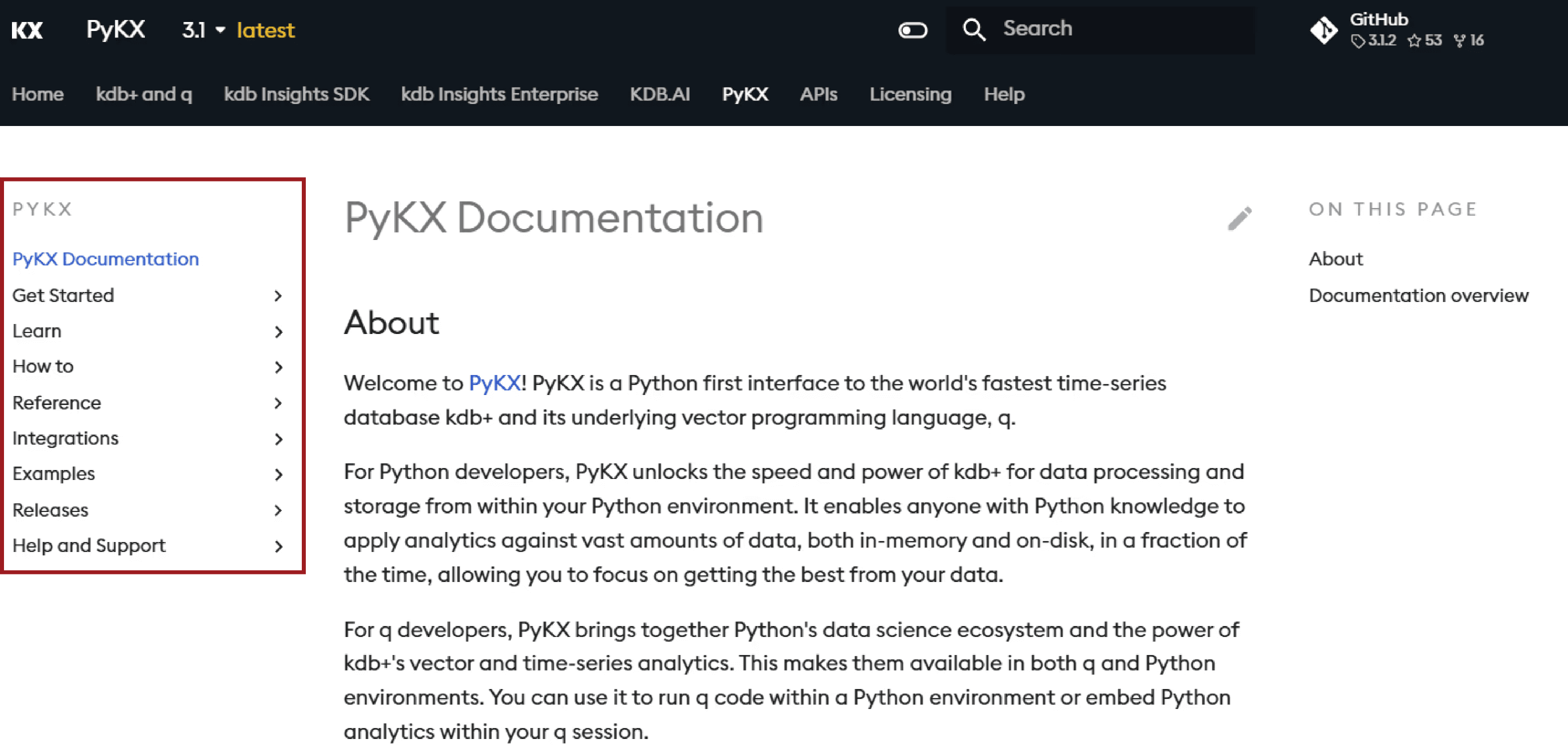Viewport: 1568px width, 750px height.
Task: Toggle the dark/light color mode switch
Action: coord(912,30)
